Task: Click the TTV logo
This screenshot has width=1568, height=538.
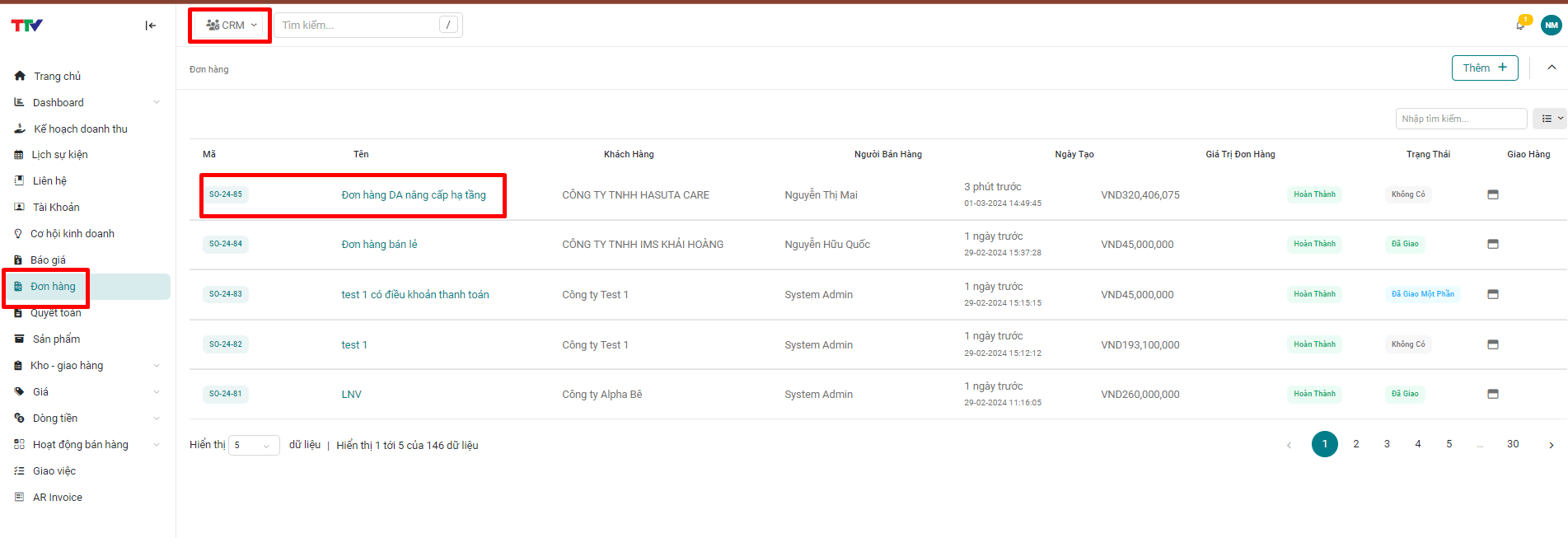Action: tap(27, 26)
